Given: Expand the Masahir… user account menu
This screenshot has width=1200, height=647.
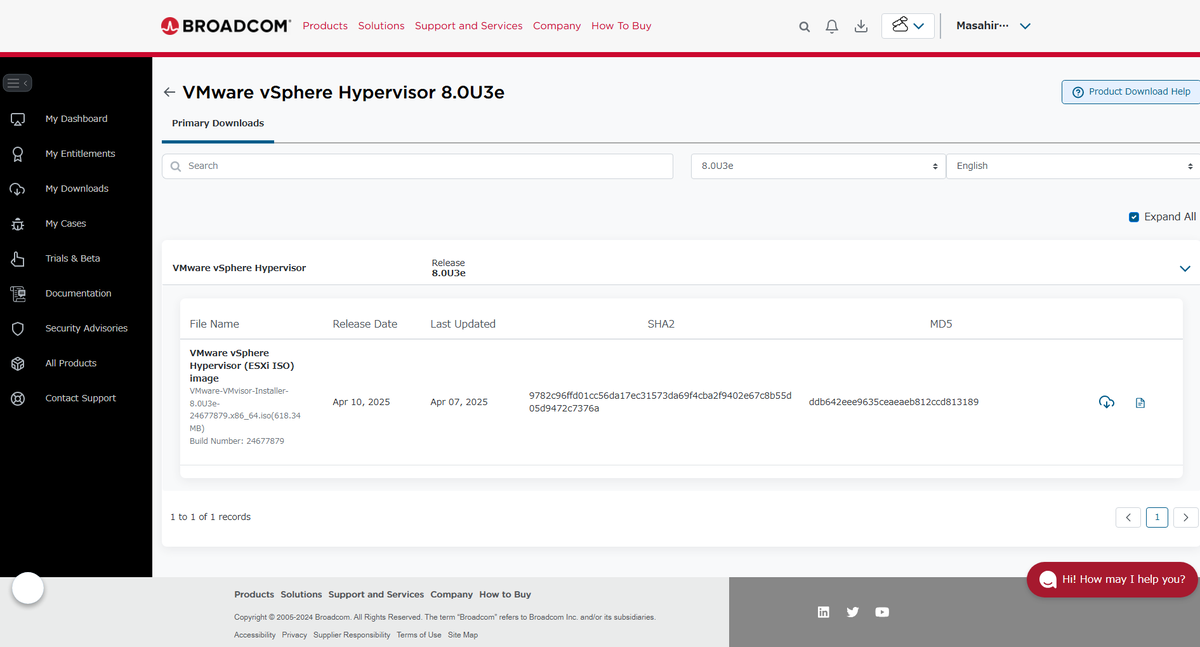Looking at the screenshot, I should [x=993, y=26].
